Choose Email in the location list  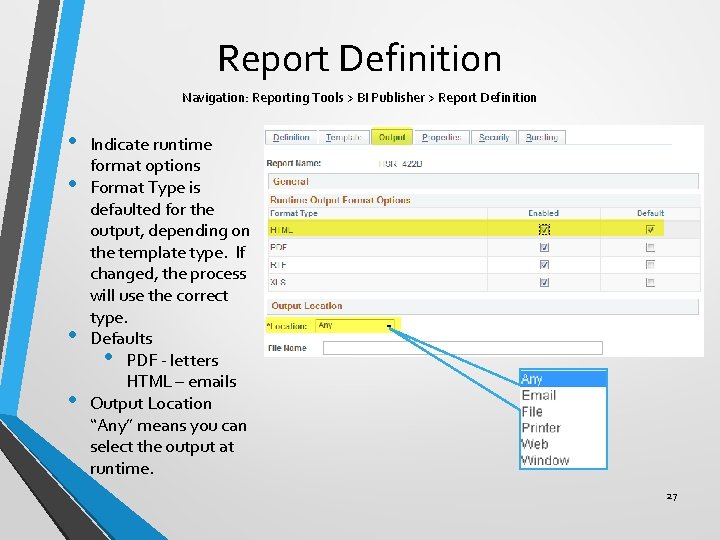tap(563, 395)
